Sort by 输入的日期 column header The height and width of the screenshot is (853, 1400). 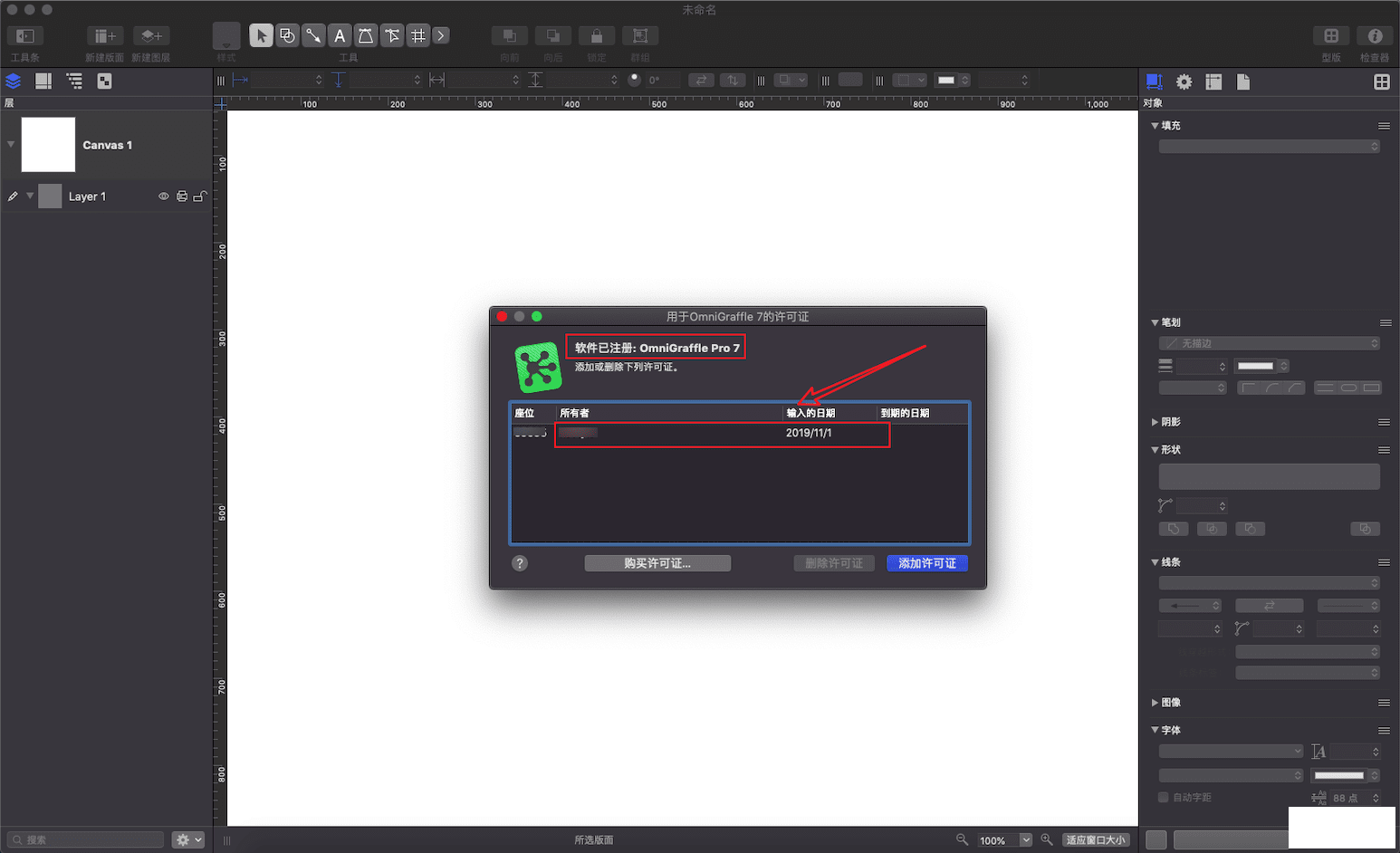click(829, 413)
